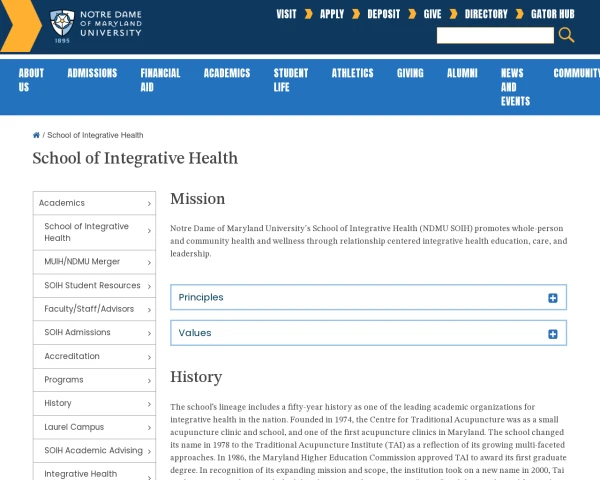The image size is (600, 480).
Task: Click the plus icon on Values accordion
Action: point(553,334)
